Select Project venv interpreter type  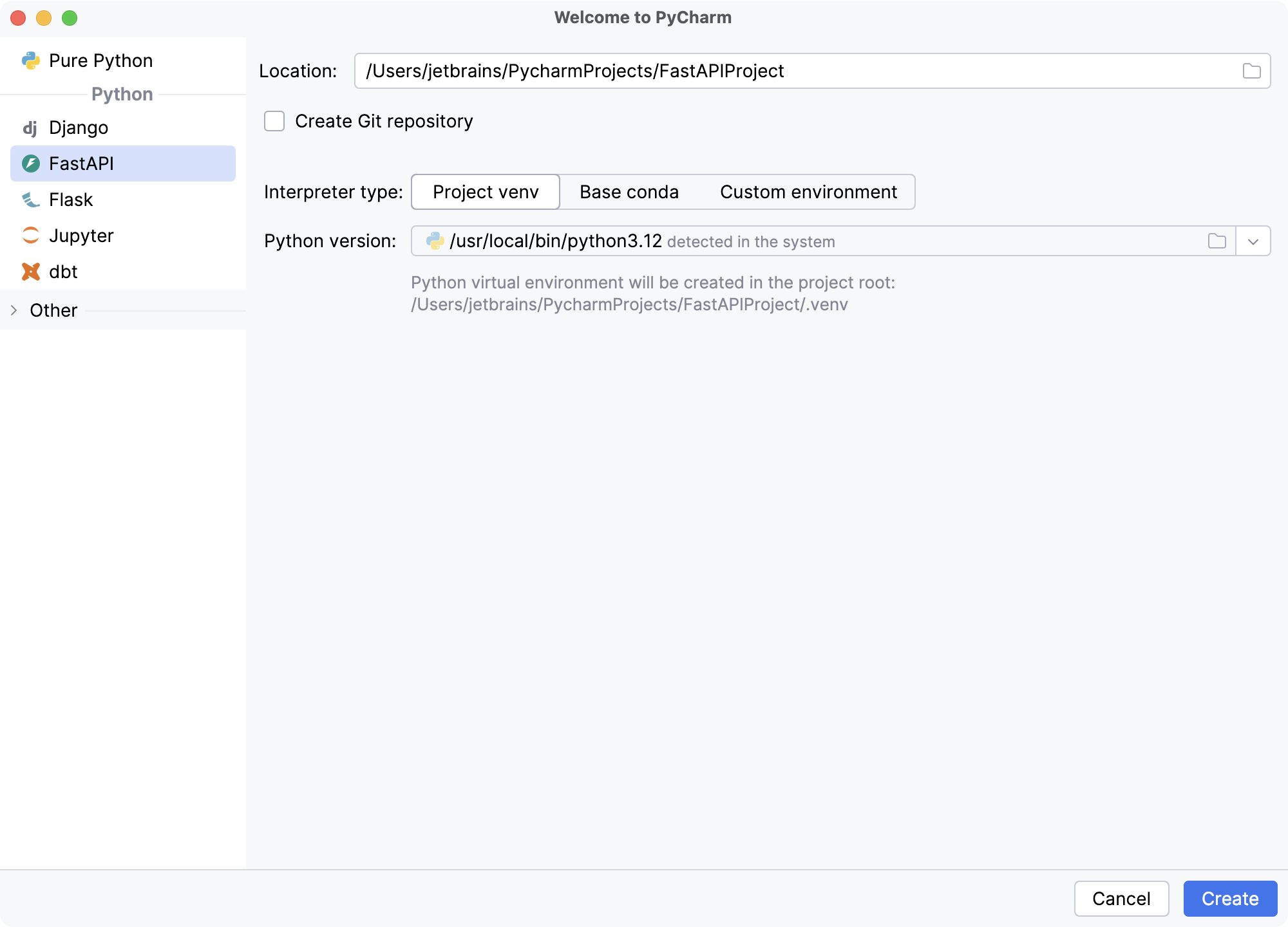point(486,192)
